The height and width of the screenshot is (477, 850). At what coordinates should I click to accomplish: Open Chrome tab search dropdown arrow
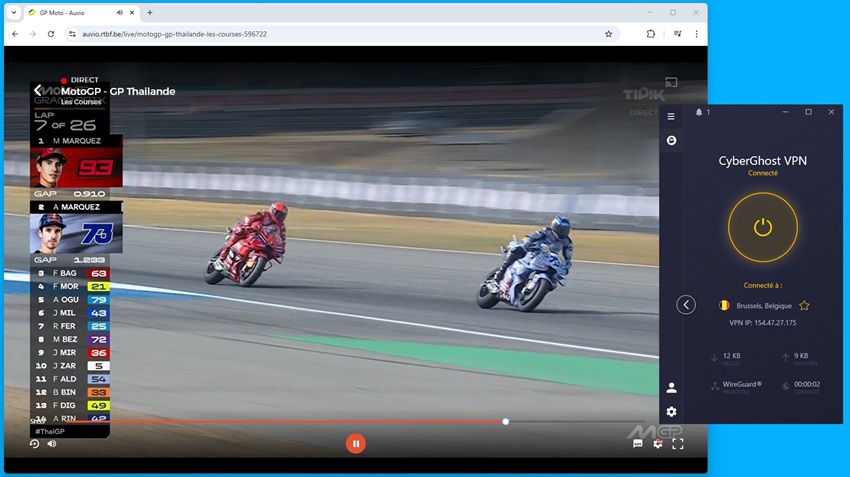tap(14, 12)
